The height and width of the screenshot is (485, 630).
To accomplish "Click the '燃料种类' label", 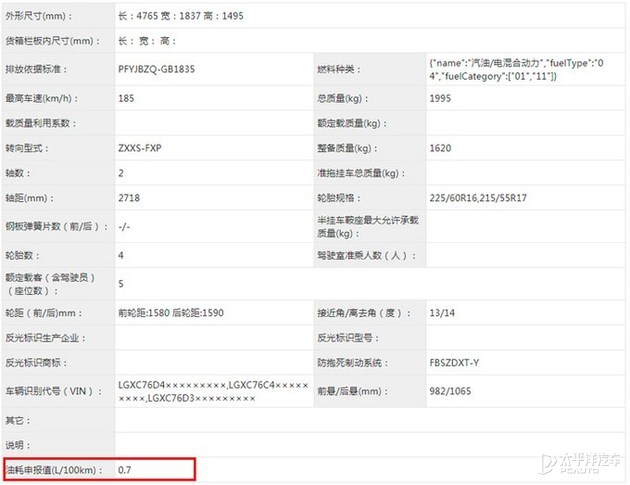I will (x=339, y=69).
